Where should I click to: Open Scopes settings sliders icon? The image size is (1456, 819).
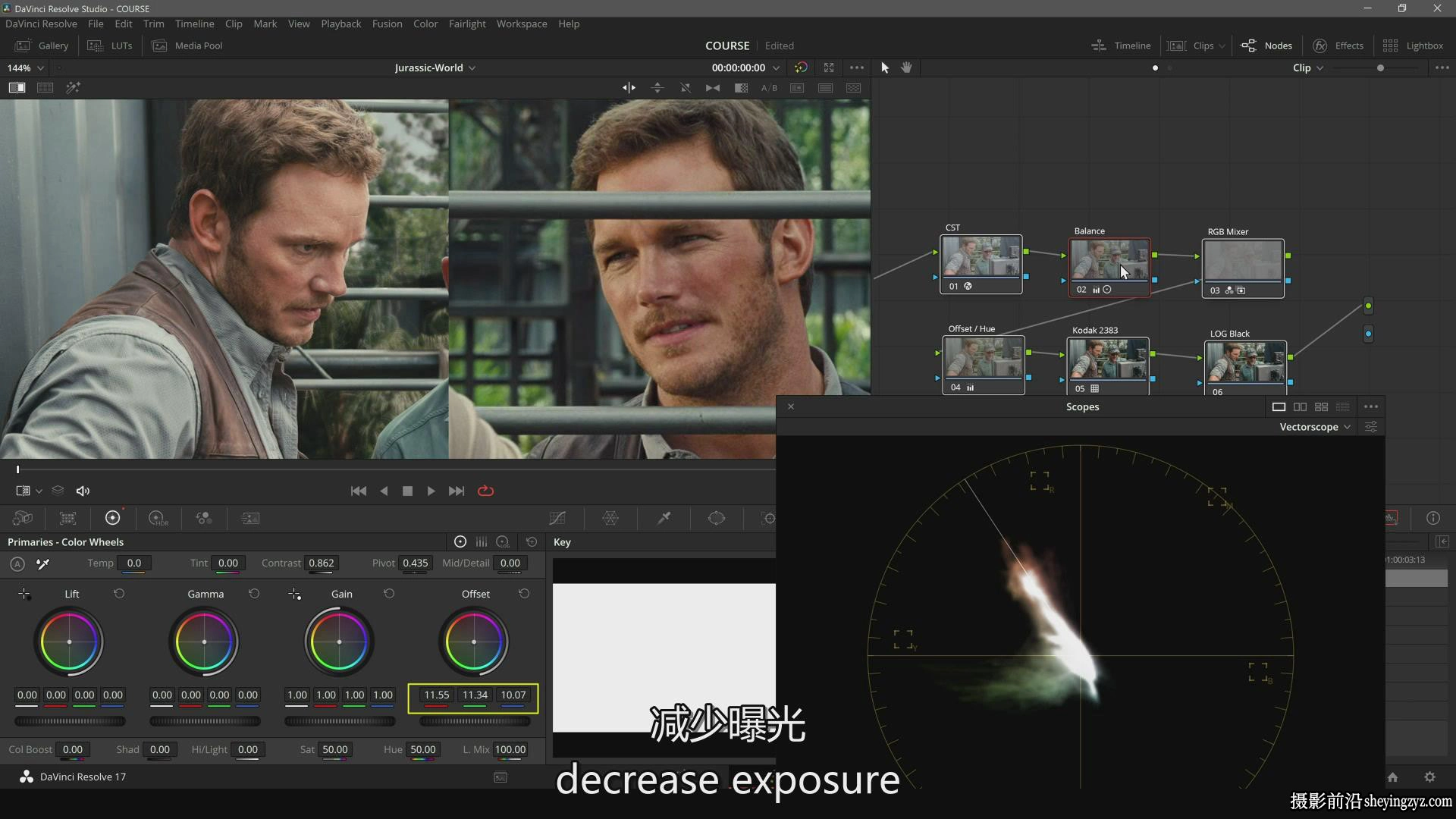pyautogui.click(x=1371, y=427)
